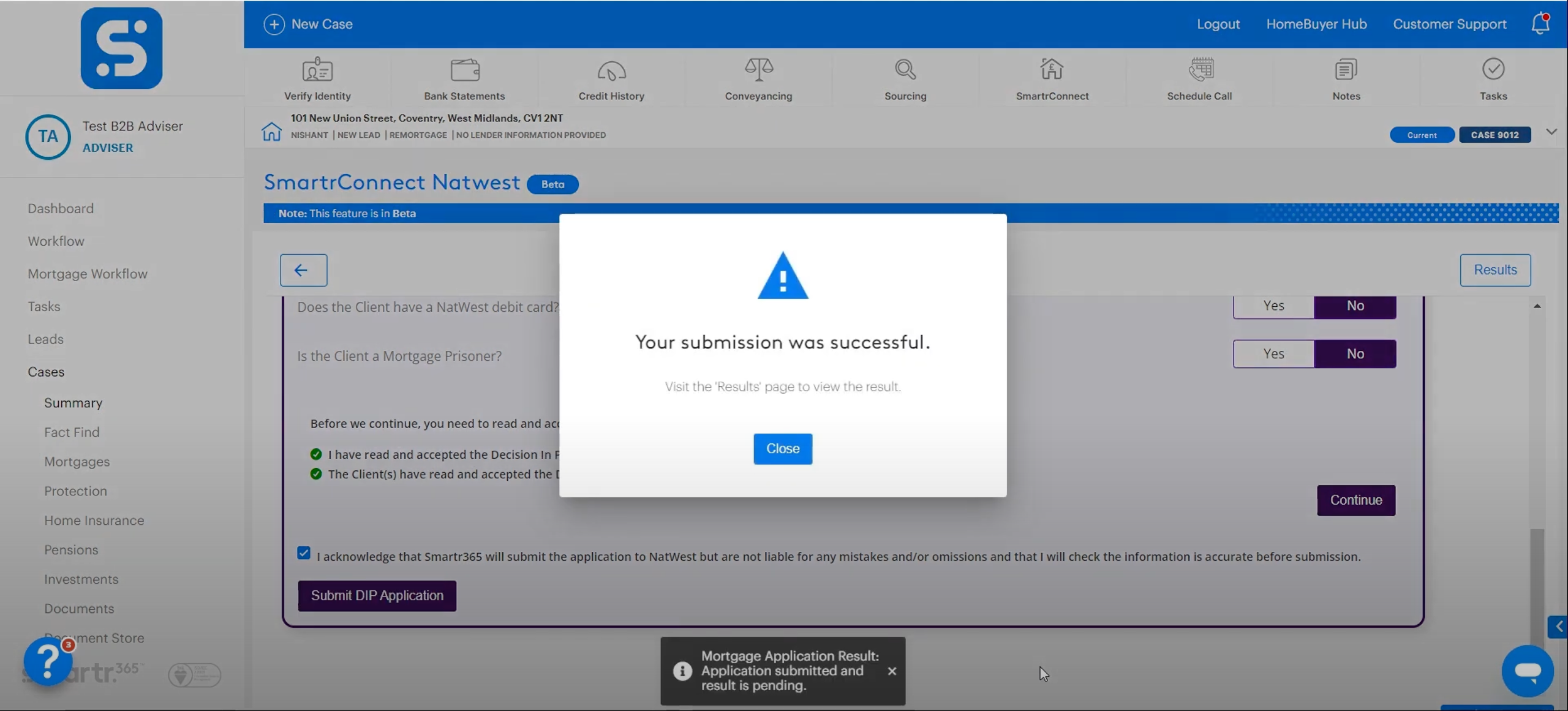Click the Continue button
The image size is (1568, 711).
coord(1356,500)
